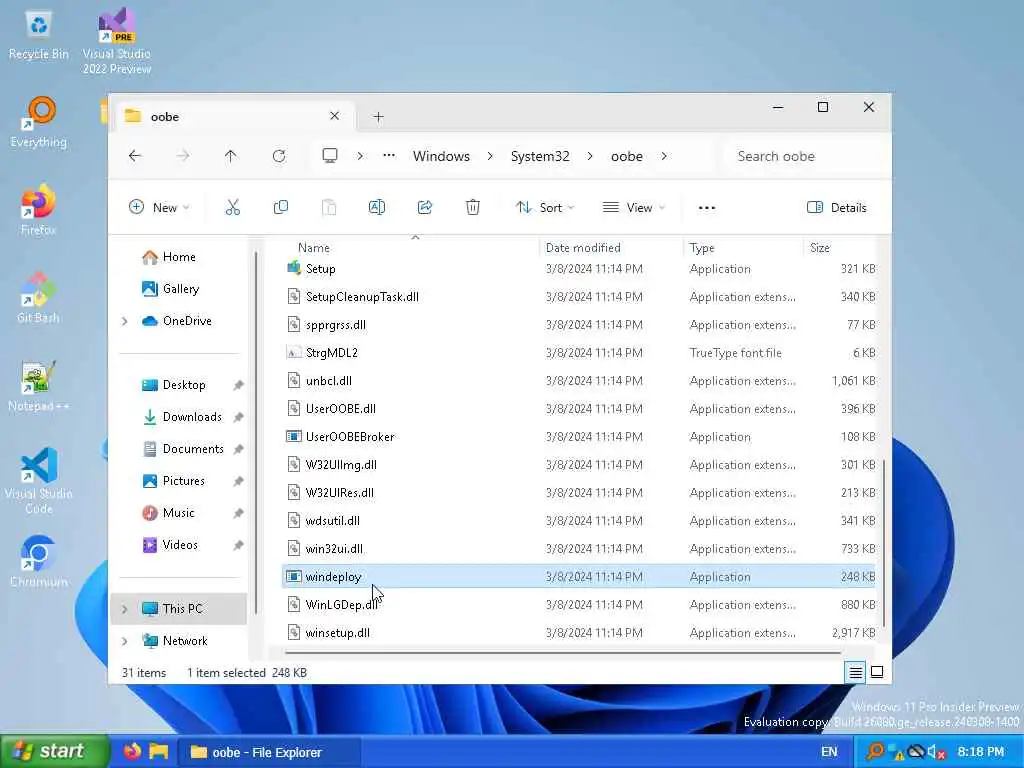Viewport: 1024px width, 768px height.
Task: Click the Share icon in toolbar
Action: click(x=424, y=208)
